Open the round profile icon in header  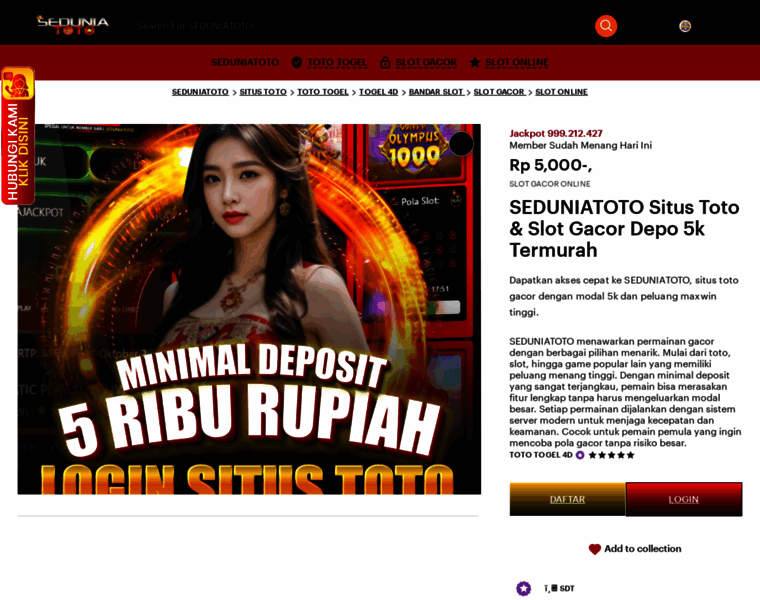[x=685, y=26]
